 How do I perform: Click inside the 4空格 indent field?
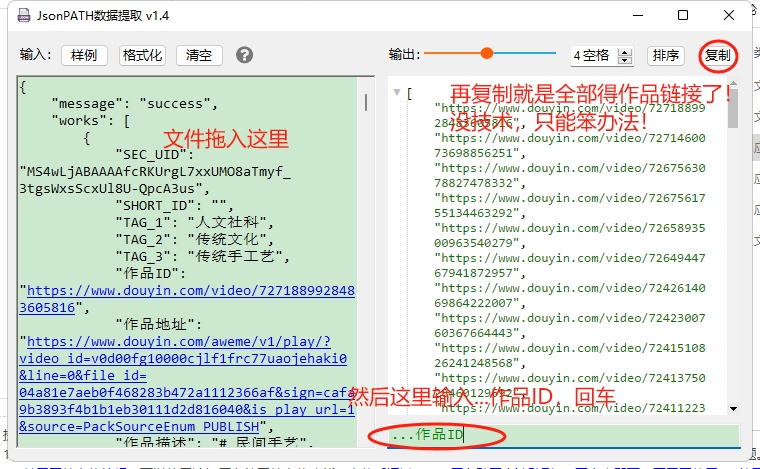[x=593, y=55]
